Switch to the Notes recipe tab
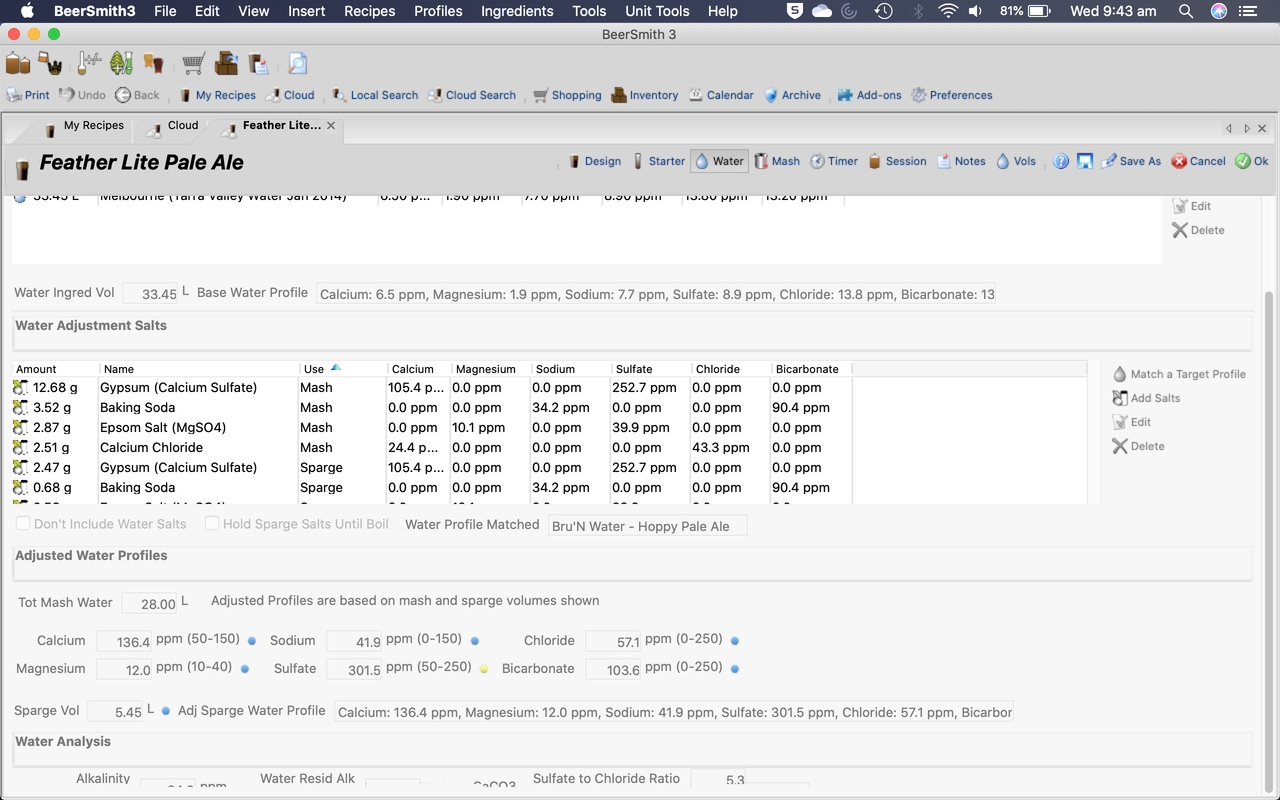This screenshot has height=800, width=1280. point(961,161)
